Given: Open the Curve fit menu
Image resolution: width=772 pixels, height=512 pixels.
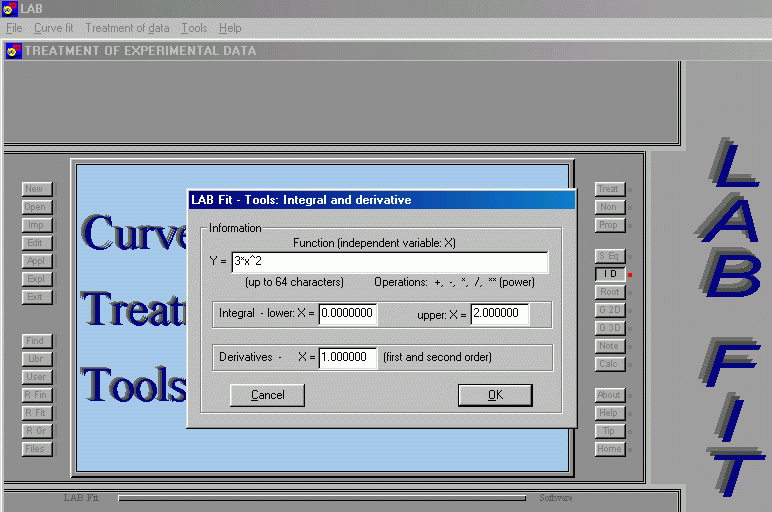Looking at the screenshot, I should point(54,28).
